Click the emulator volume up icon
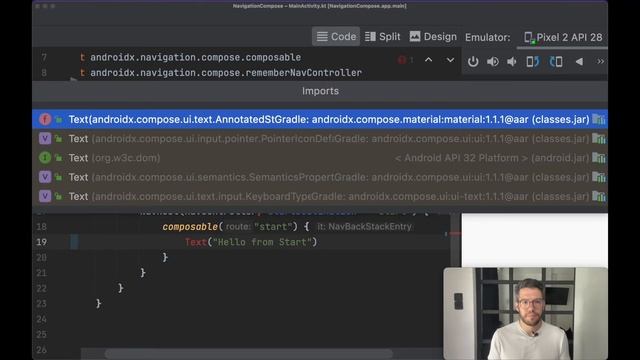The image size is (640, 360). coord(493,62)
